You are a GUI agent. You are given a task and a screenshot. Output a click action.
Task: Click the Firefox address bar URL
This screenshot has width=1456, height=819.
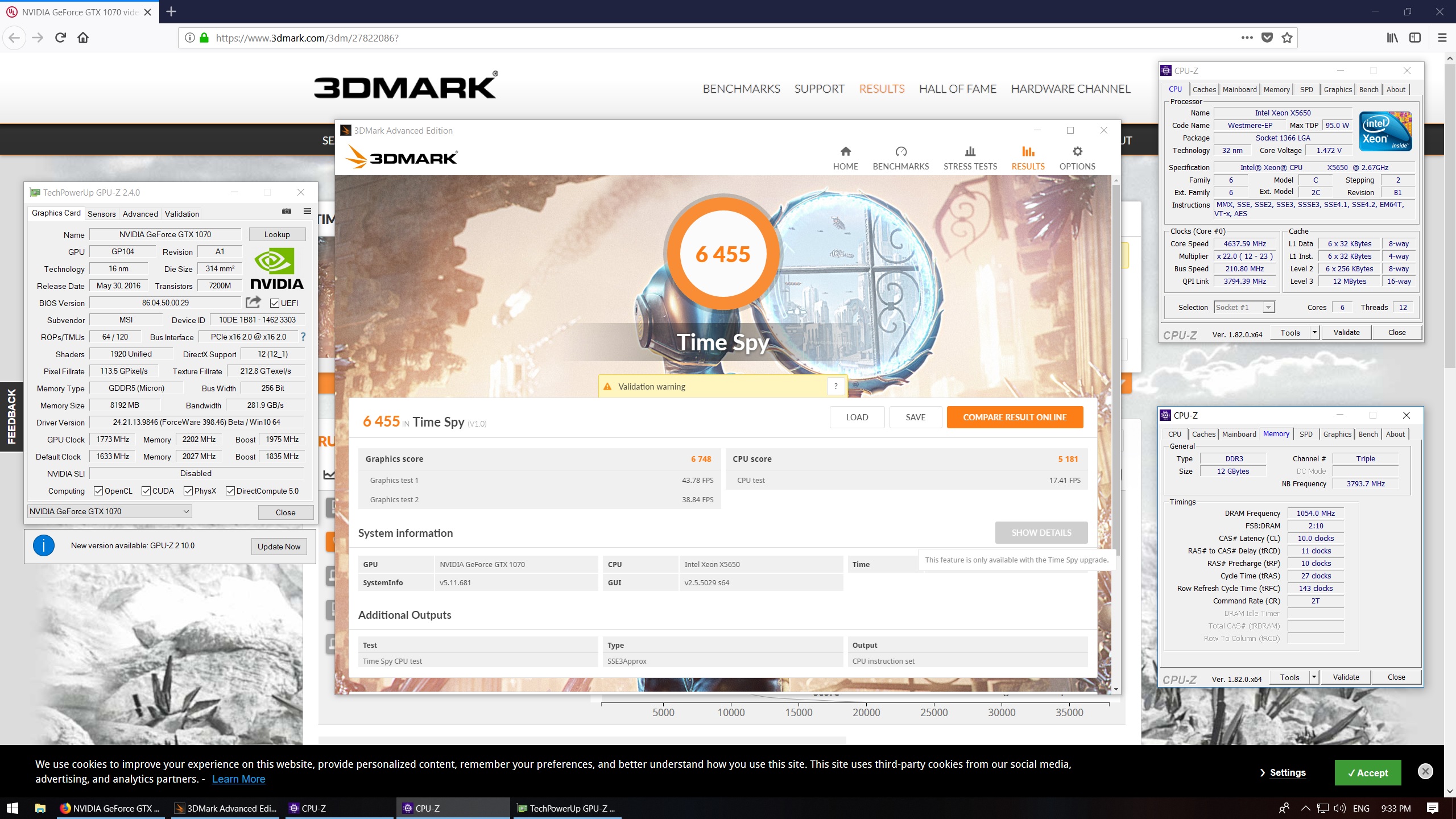(x=307, y=38)
